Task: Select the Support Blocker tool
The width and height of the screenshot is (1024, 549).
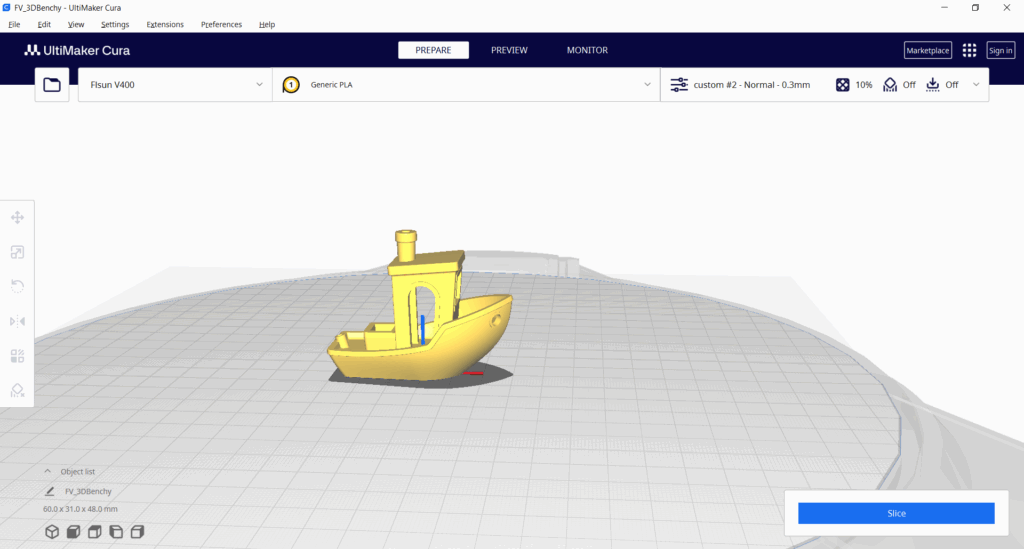Action: tap(18, 390)
